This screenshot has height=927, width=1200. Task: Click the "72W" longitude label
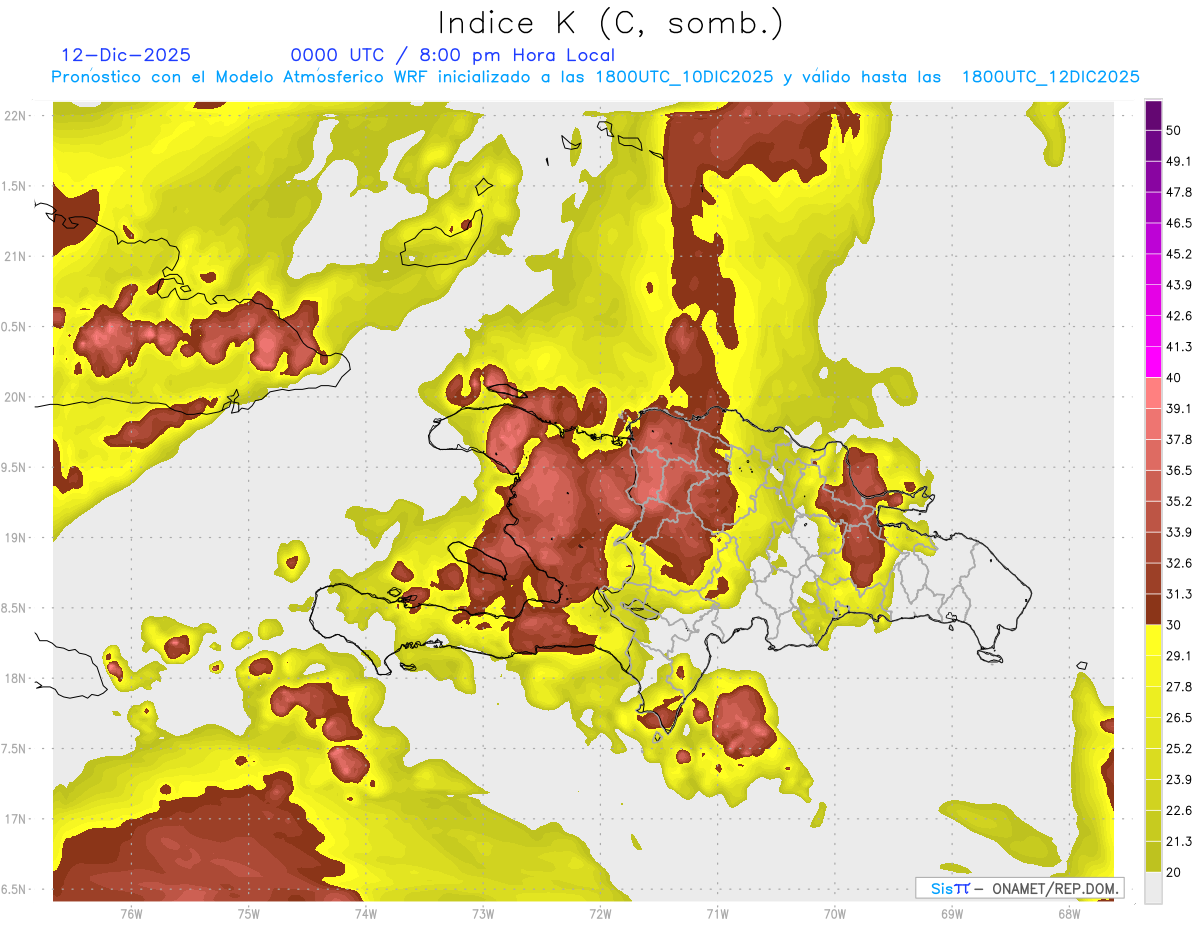click(600, 913)
